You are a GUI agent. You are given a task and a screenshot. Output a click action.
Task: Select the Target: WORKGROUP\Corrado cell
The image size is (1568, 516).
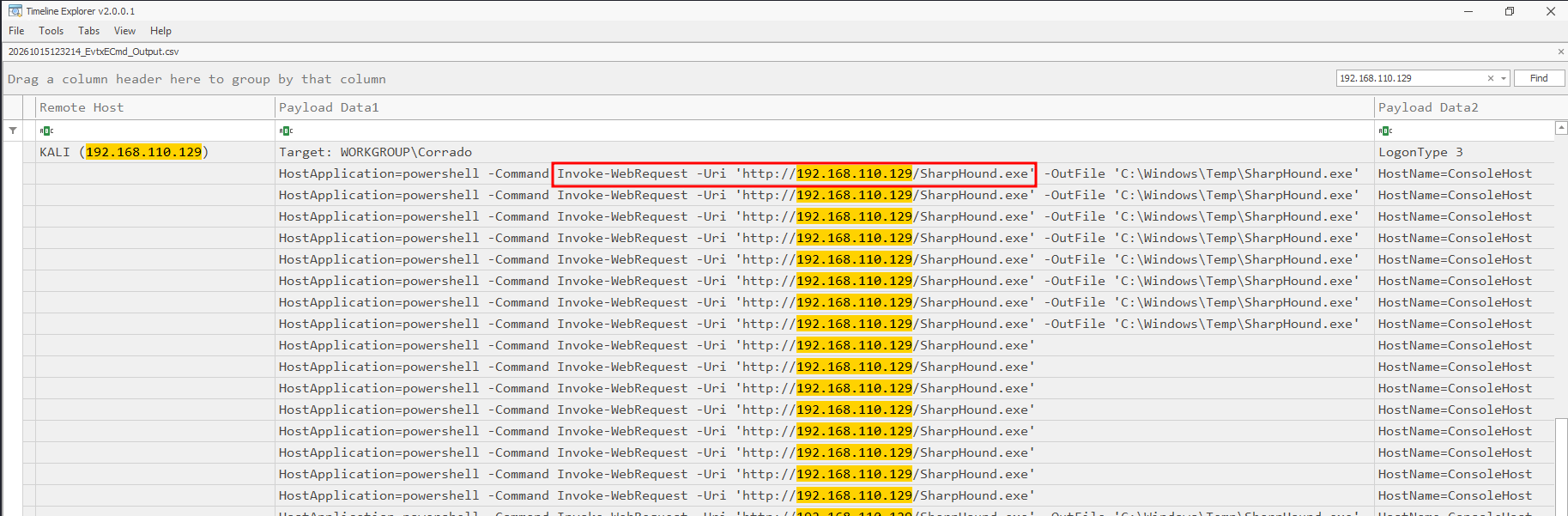click(825, 152)
